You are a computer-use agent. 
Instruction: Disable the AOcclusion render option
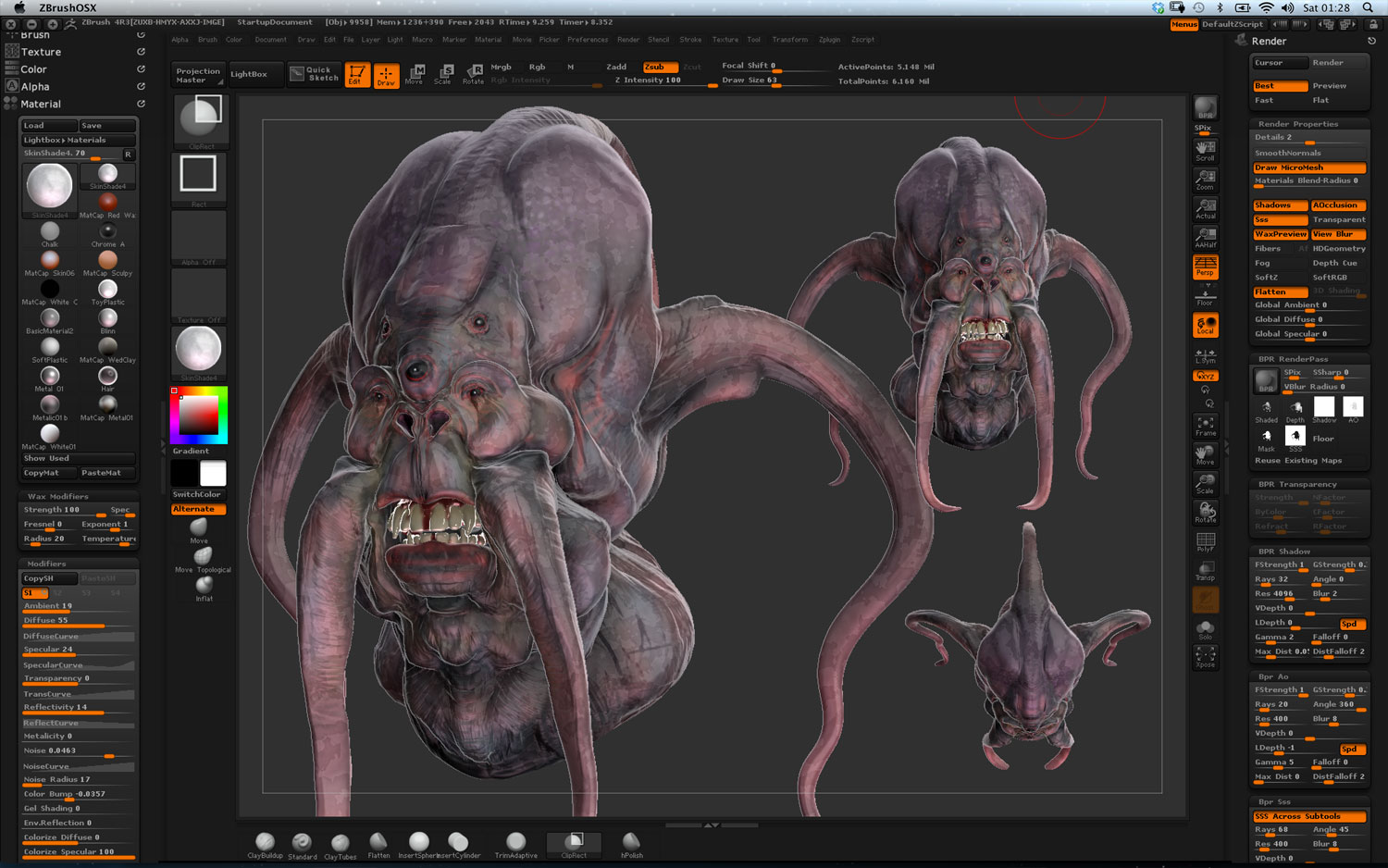point(1337,205)
